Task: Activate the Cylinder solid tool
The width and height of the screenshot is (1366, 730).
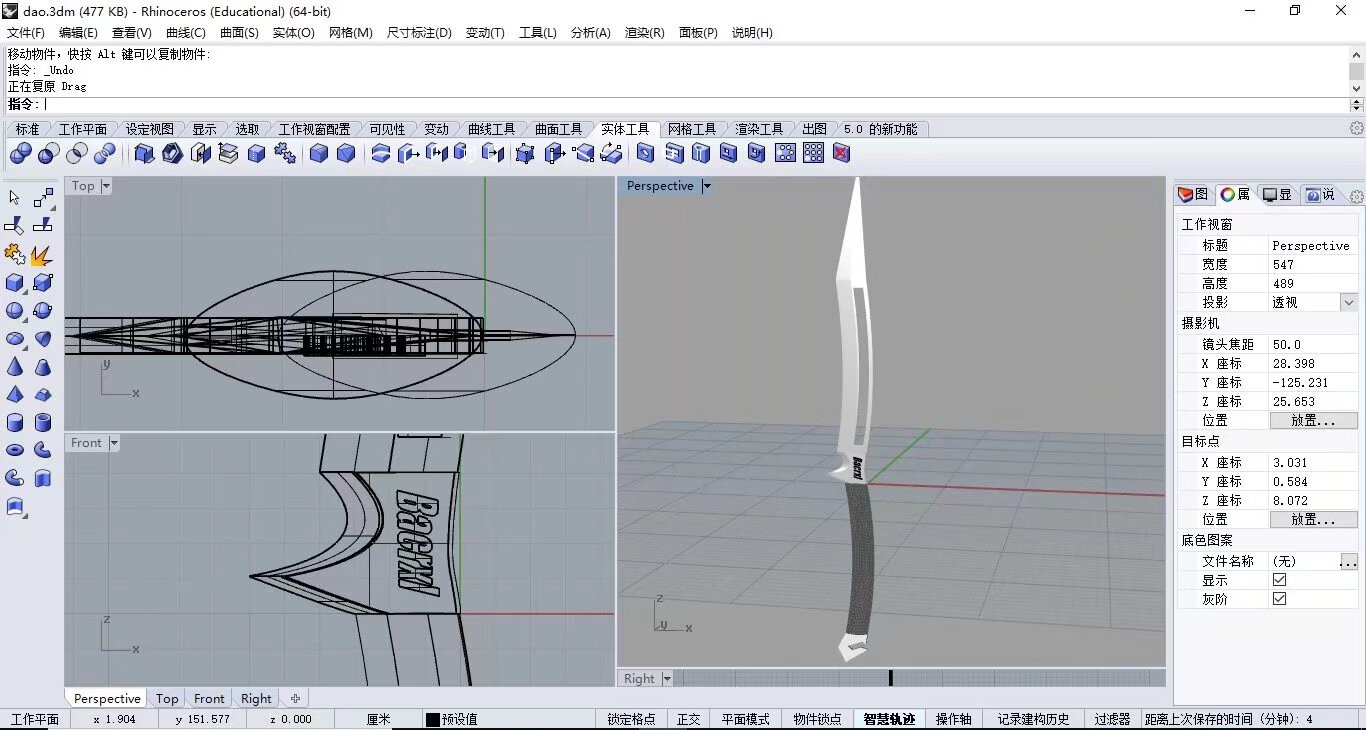Action: tap(15, 423)
